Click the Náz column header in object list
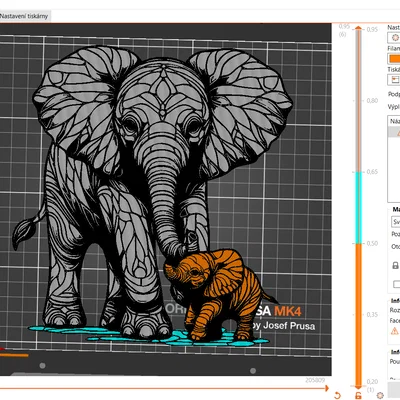Screen dimensions: 400x400 pyautogui.click(x=395, y=121)
